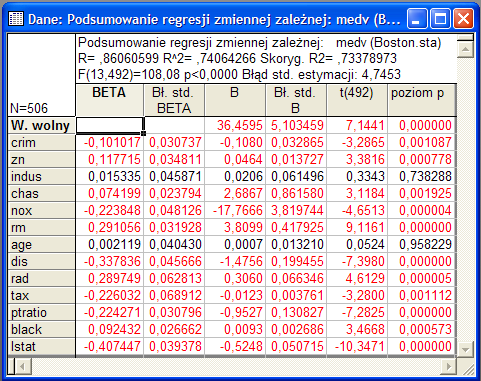Screen dimensions: 481x381
Task: Select the ptratio row header
Action: pos(41,313)
